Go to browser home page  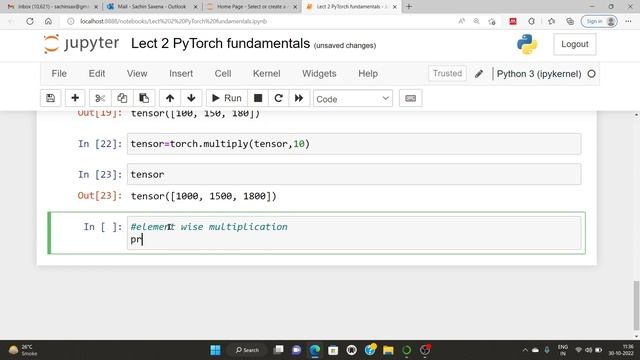[48, 21]
